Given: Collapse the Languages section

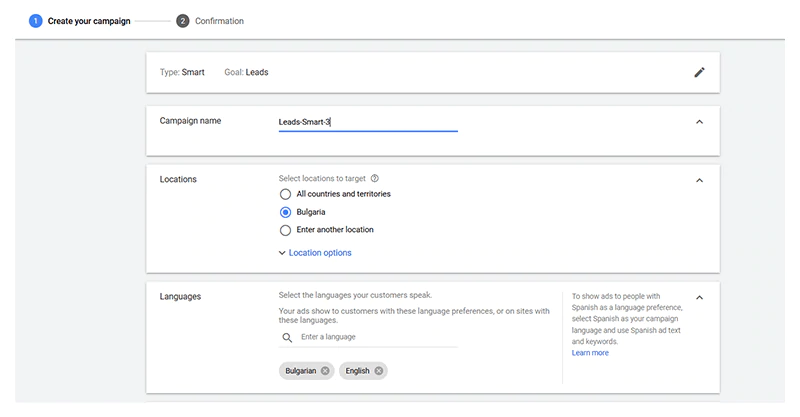Looking at the screenshot, I should point(699,298).
